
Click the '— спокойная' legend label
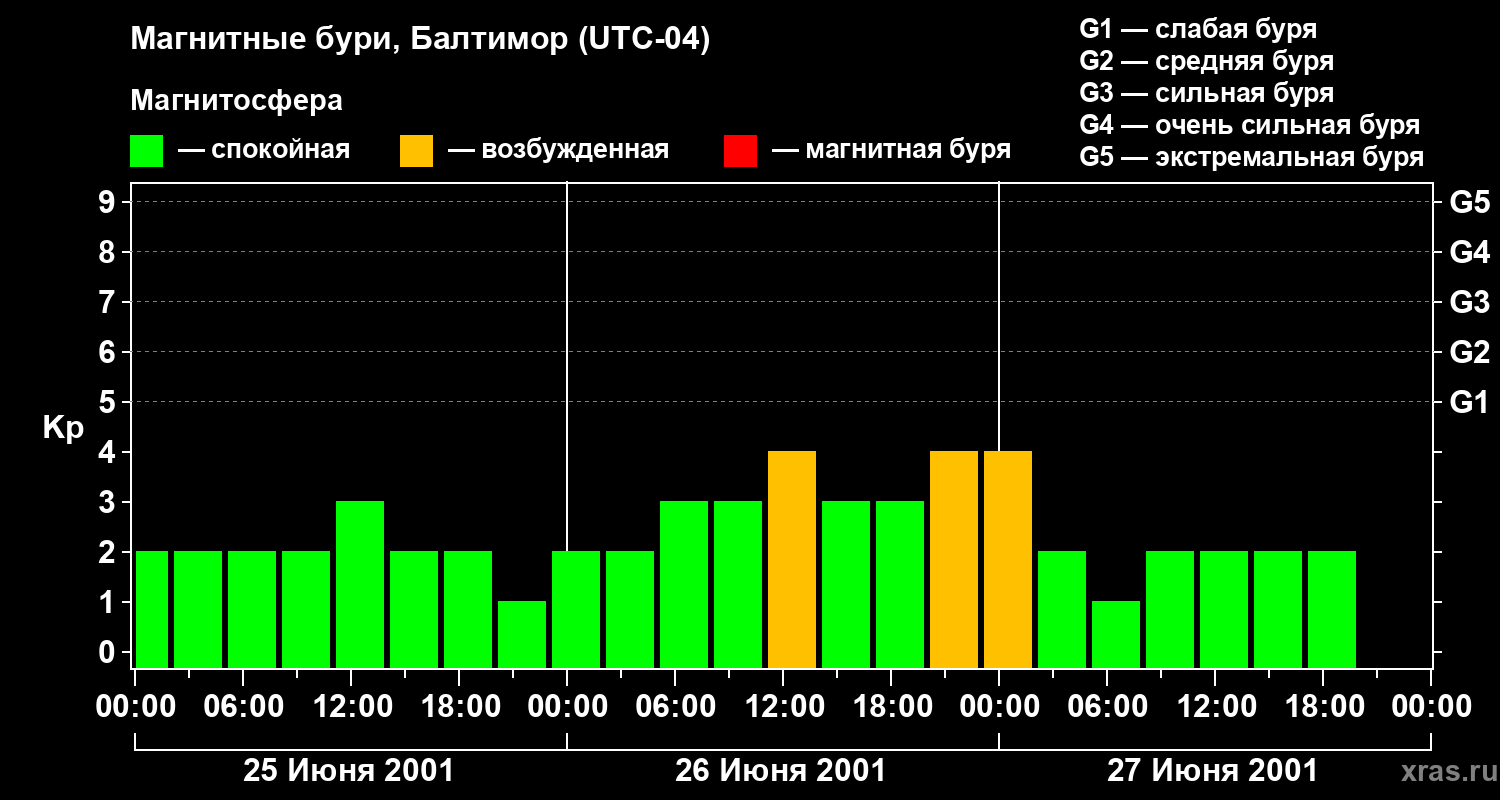(x=264, y=150)
